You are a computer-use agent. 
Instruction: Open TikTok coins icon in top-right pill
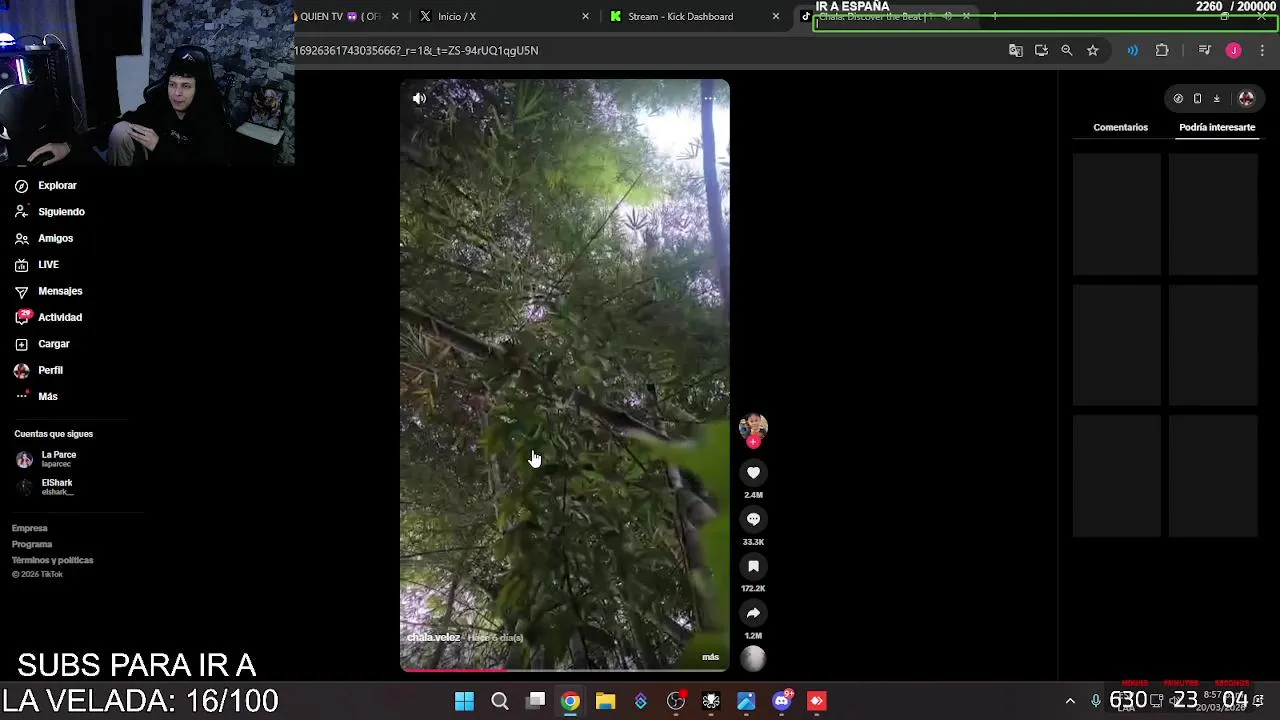click(x=1178, y=98)
